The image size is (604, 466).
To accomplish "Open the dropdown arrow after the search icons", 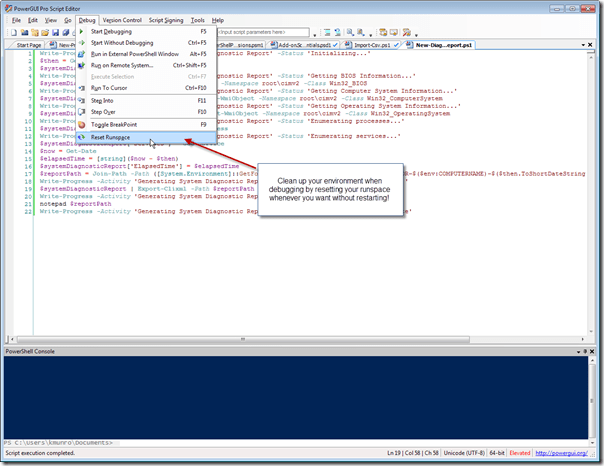I will point(371,35).
